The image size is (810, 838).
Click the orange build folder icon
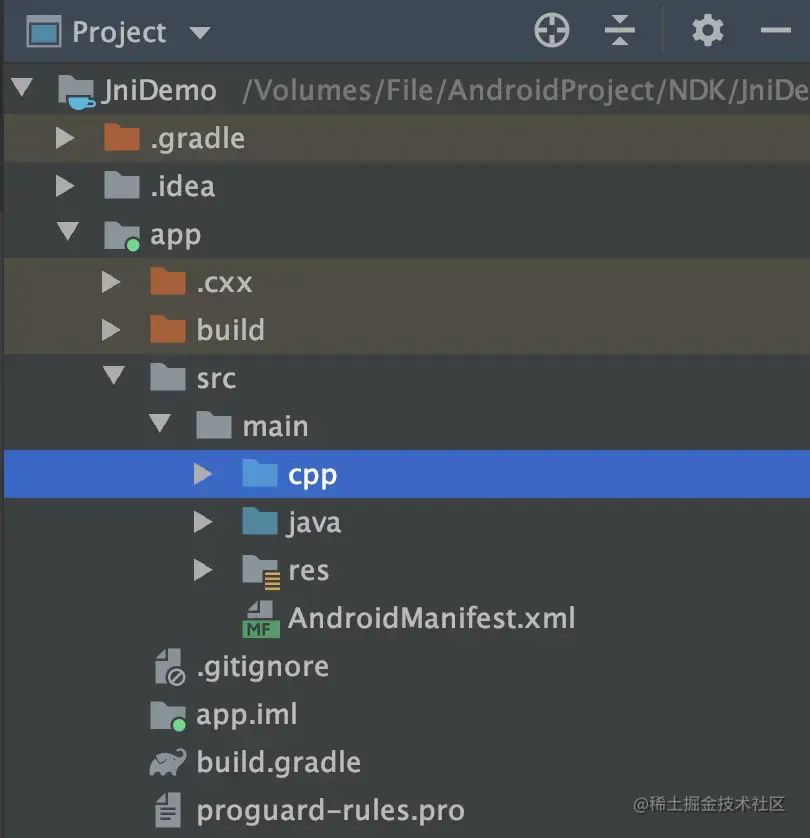click(168, 329)
